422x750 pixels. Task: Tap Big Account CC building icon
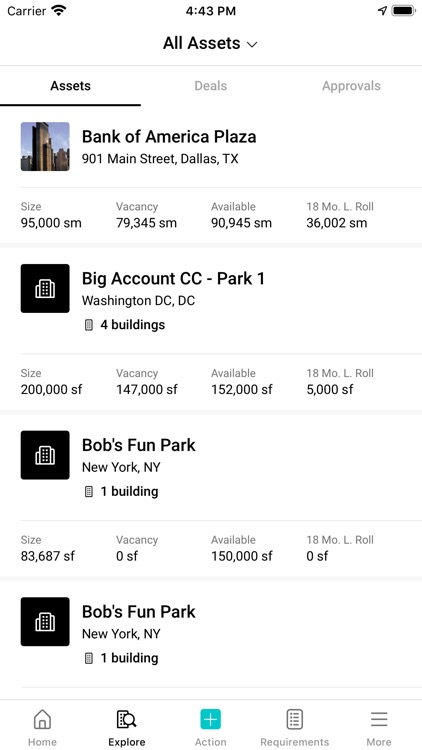click(x=45, y=288)
